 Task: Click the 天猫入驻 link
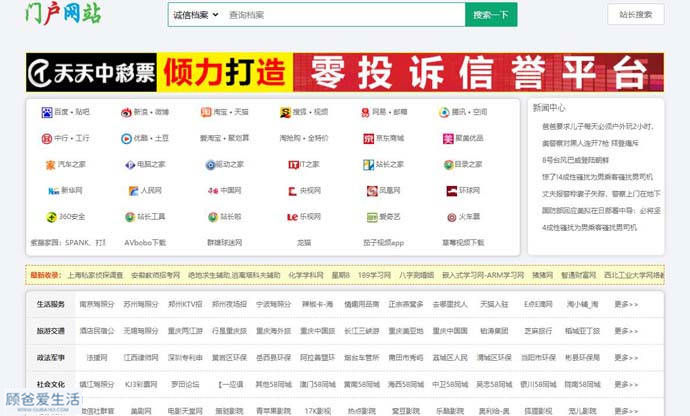(x=494, y=304)
